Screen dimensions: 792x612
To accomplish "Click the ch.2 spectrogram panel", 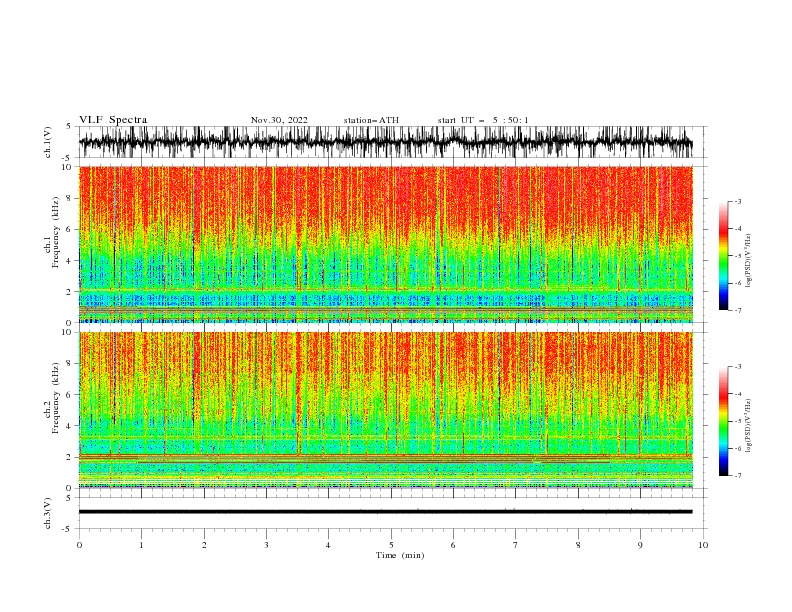I will [385, 410].
